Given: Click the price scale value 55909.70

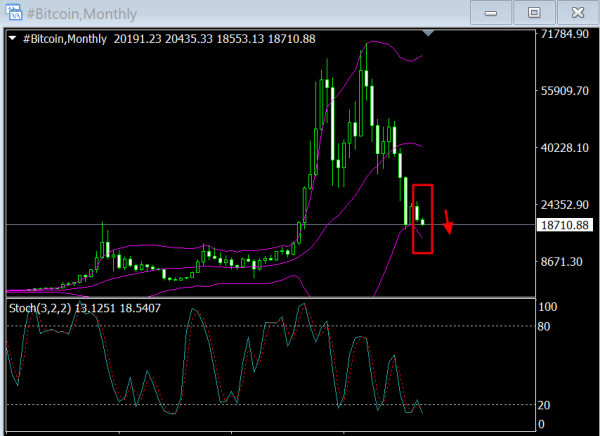Looking at the screenshot, I should coord(564,91).
